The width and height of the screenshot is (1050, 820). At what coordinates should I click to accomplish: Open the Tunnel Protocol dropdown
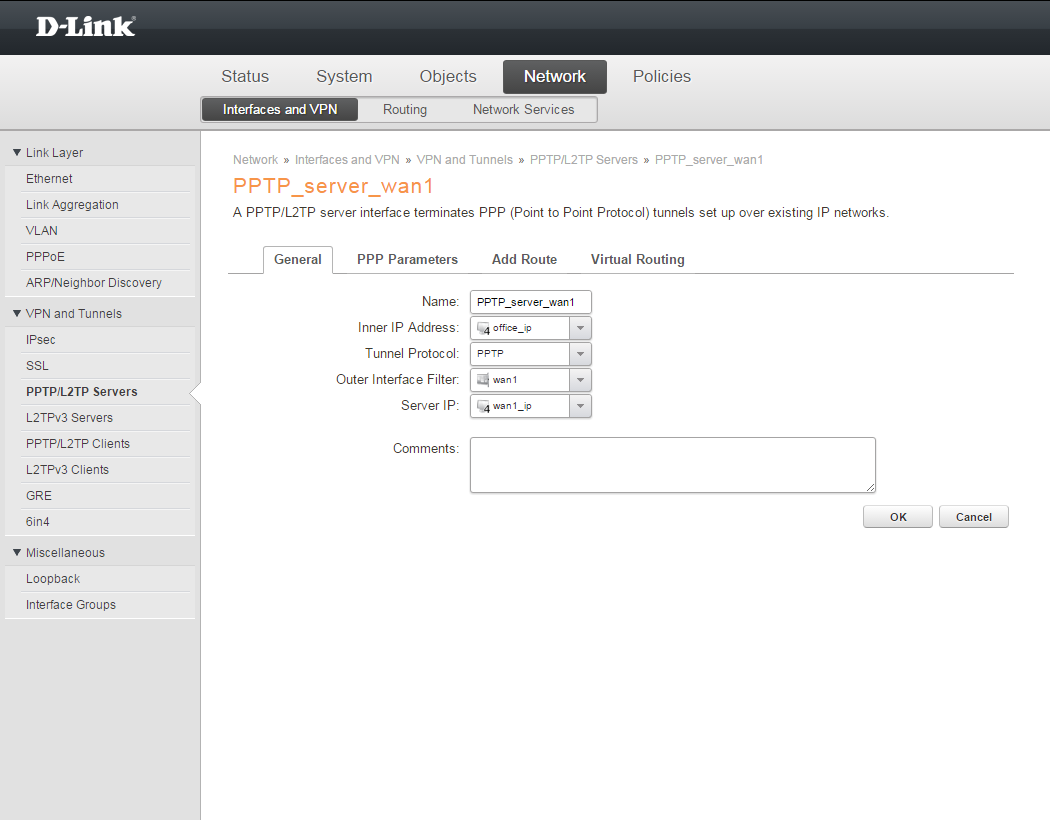[x=580, y=354]
